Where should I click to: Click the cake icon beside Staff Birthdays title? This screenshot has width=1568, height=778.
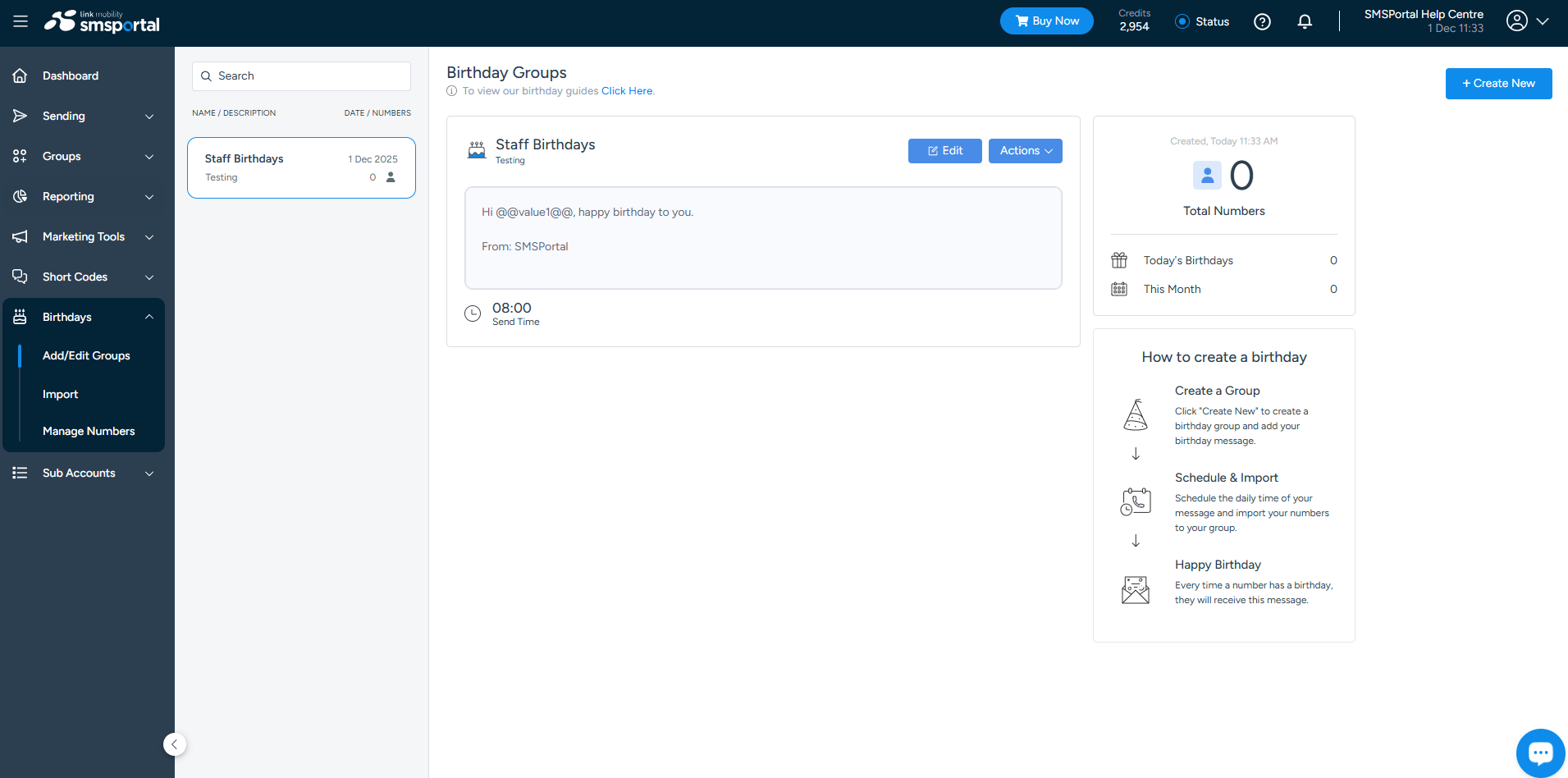(477, 150)
